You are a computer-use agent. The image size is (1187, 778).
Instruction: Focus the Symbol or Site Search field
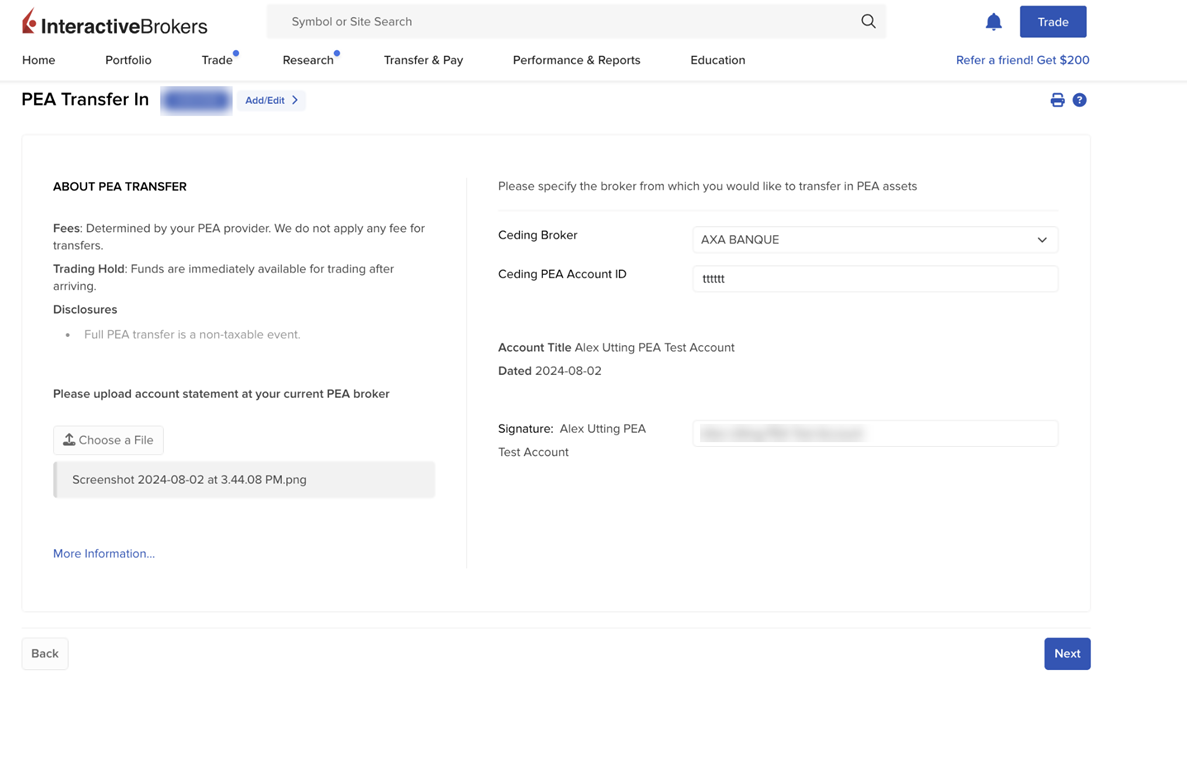point(576,21)
